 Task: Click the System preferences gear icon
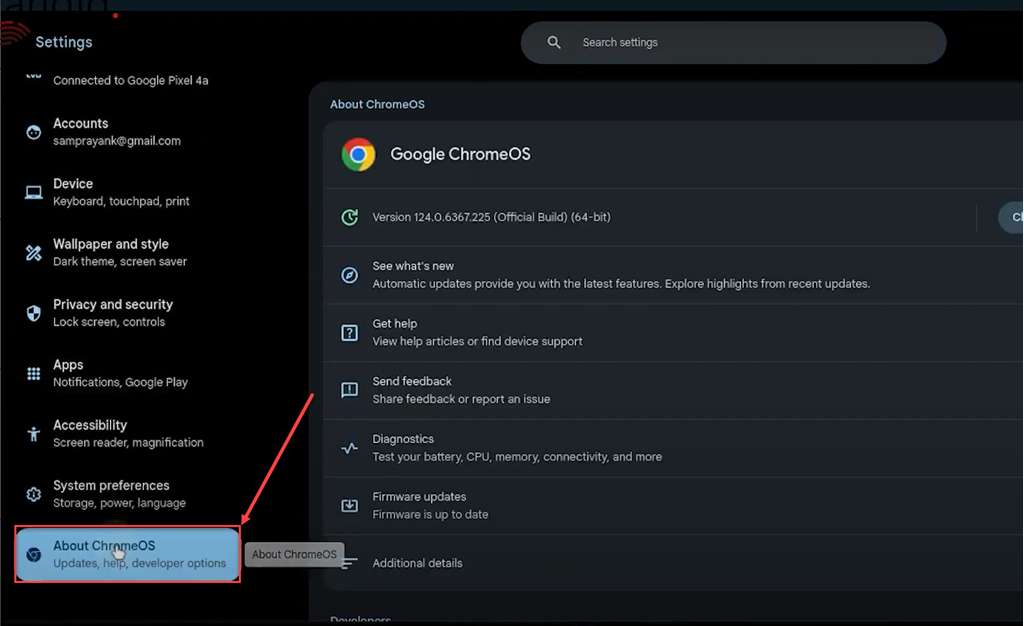point(33,494)
